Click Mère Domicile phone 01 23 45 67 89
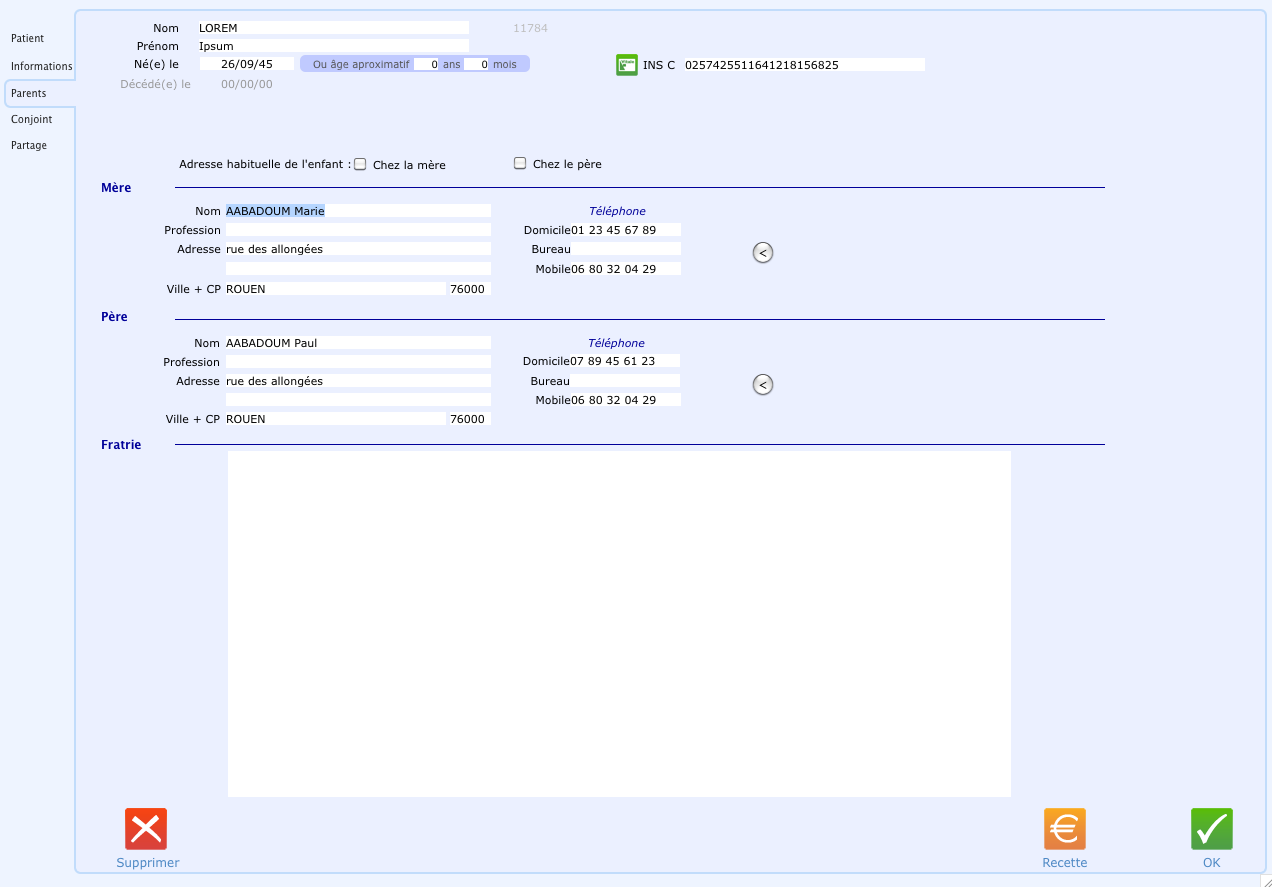This screenshot has height=887, width=1272. point(626,230)
